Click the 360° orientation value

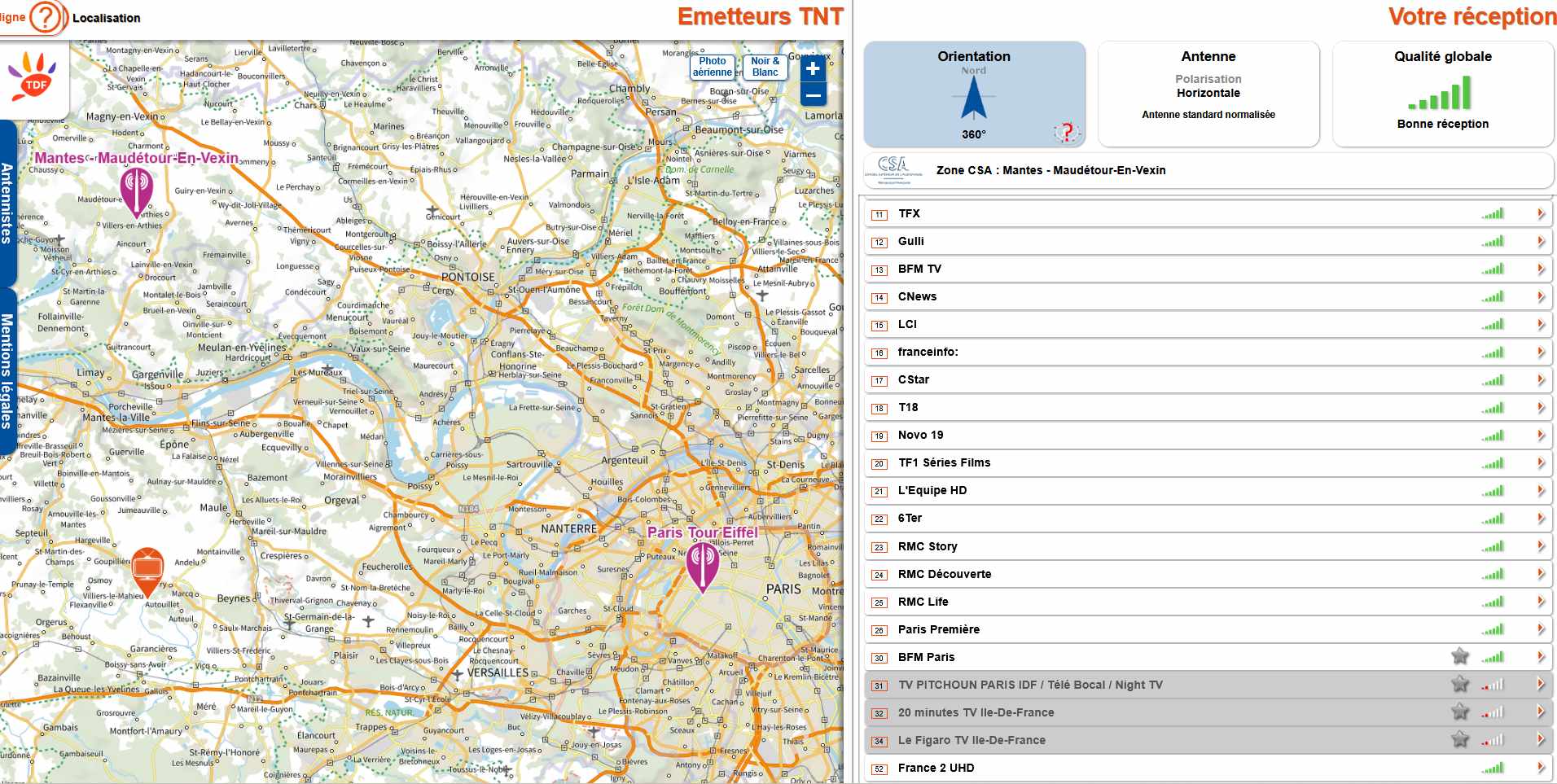pyautogui.click(x=974, y=134)
